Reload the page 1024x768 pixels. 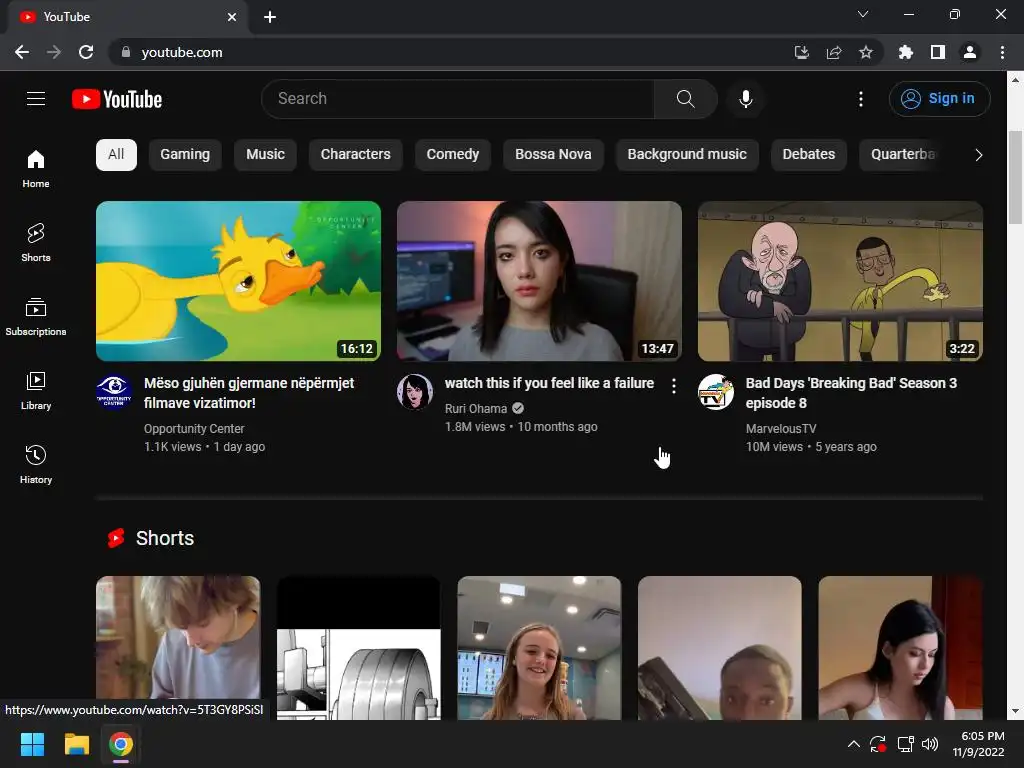(x=86, y=52)
